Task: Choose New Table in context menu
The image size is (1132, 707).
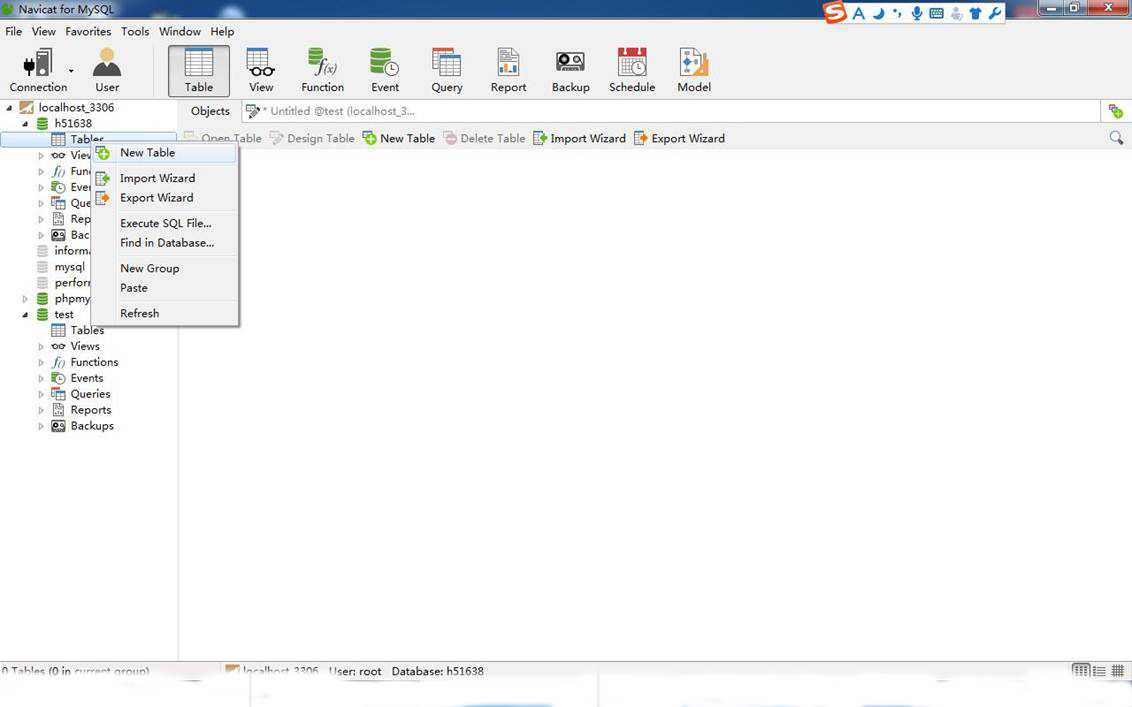Action: click(x=165, y=152)
